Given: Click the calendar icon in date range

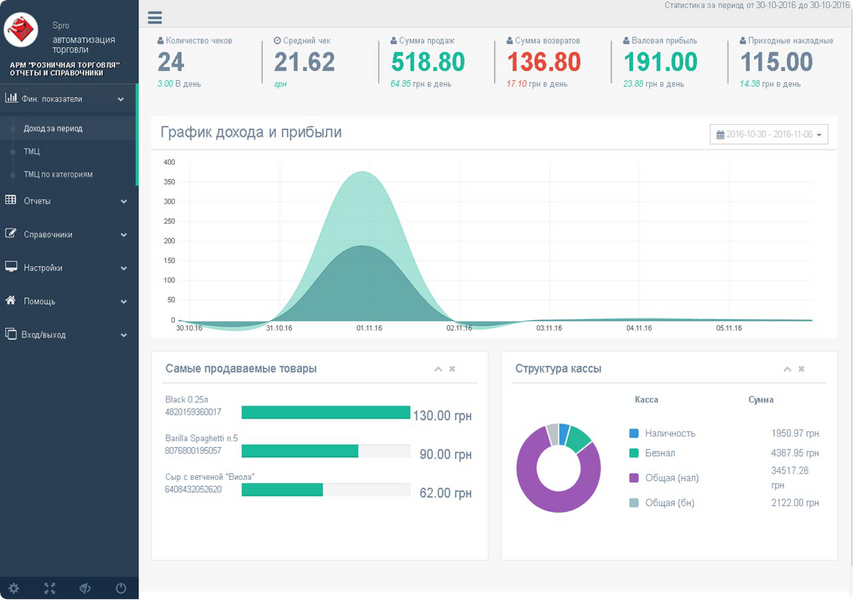Looking at the screenshot, I should (x=720, y=134).
